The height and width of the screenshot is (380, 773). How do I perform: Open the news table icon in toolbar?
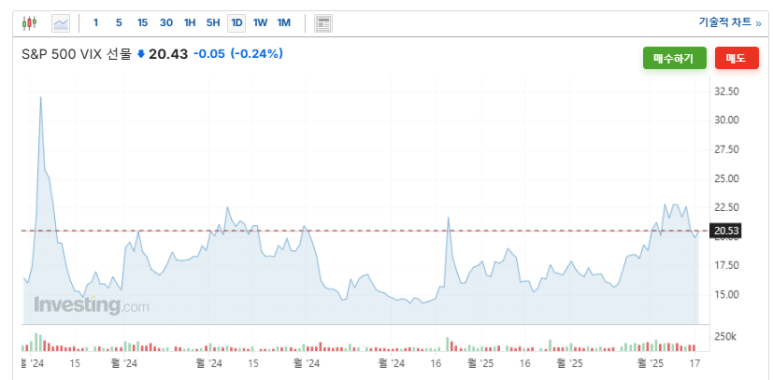tap(323, 23)
